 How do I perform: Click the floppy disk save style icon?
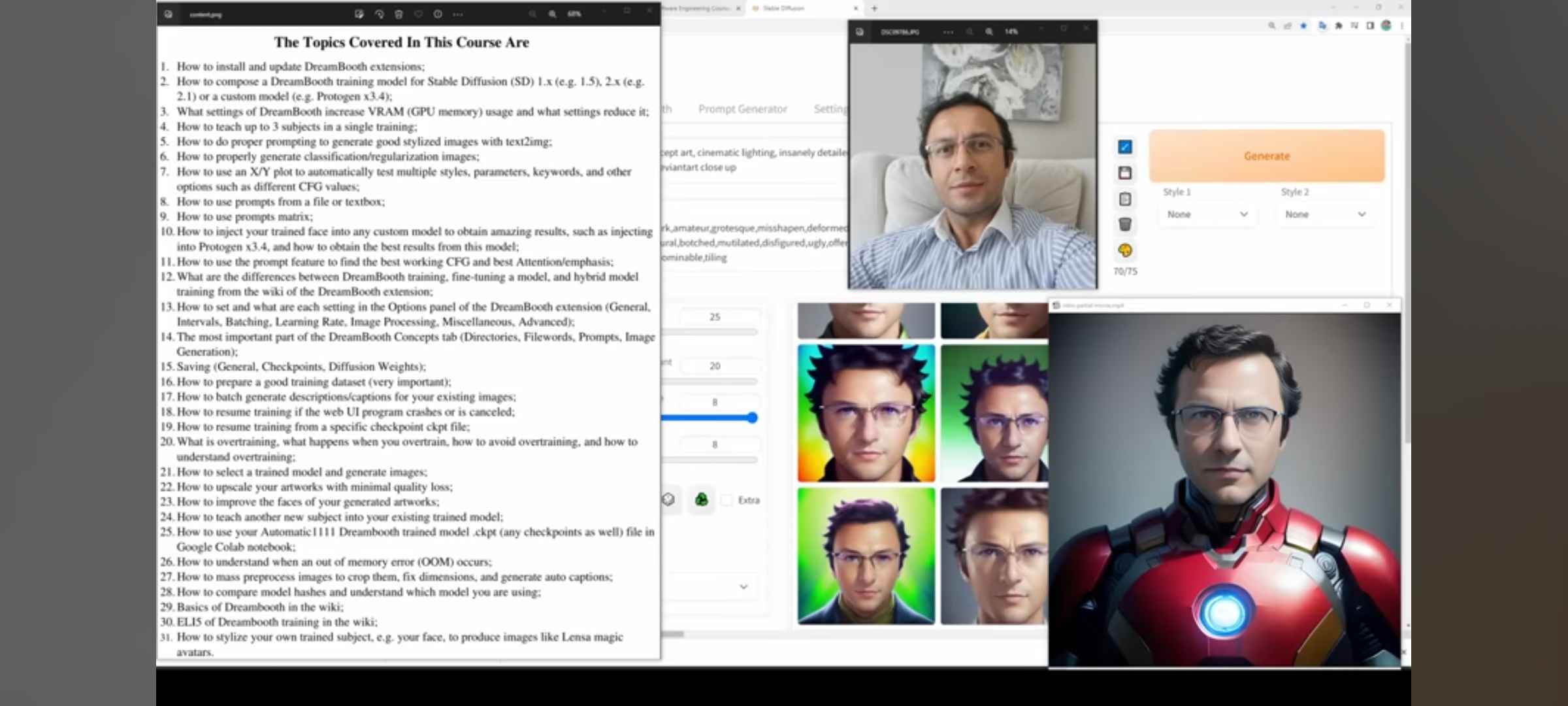pyautogui.click(x=1124, y=173)
